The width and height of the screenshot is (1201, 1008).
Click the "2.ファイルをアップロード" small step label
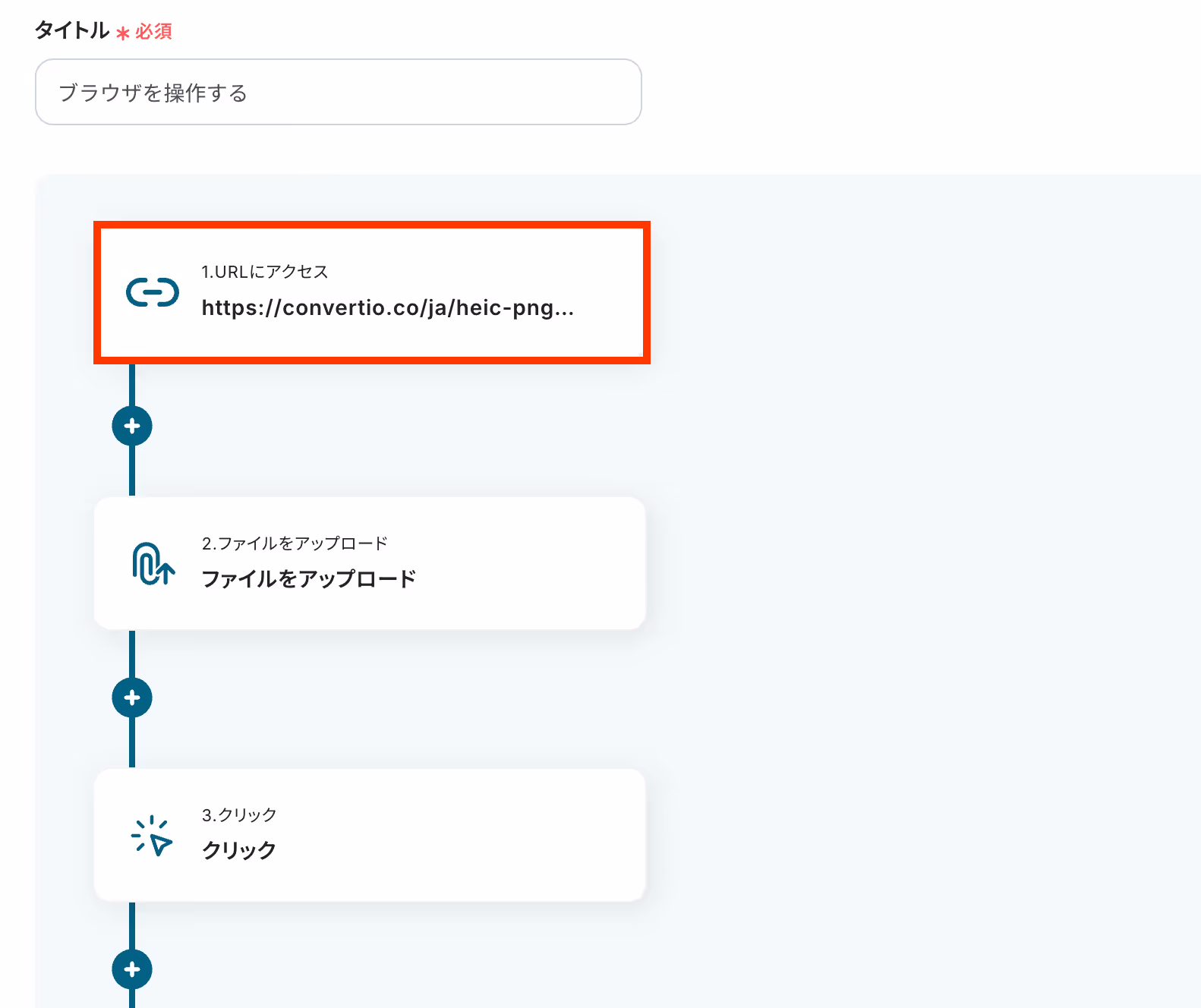point(295,543)
